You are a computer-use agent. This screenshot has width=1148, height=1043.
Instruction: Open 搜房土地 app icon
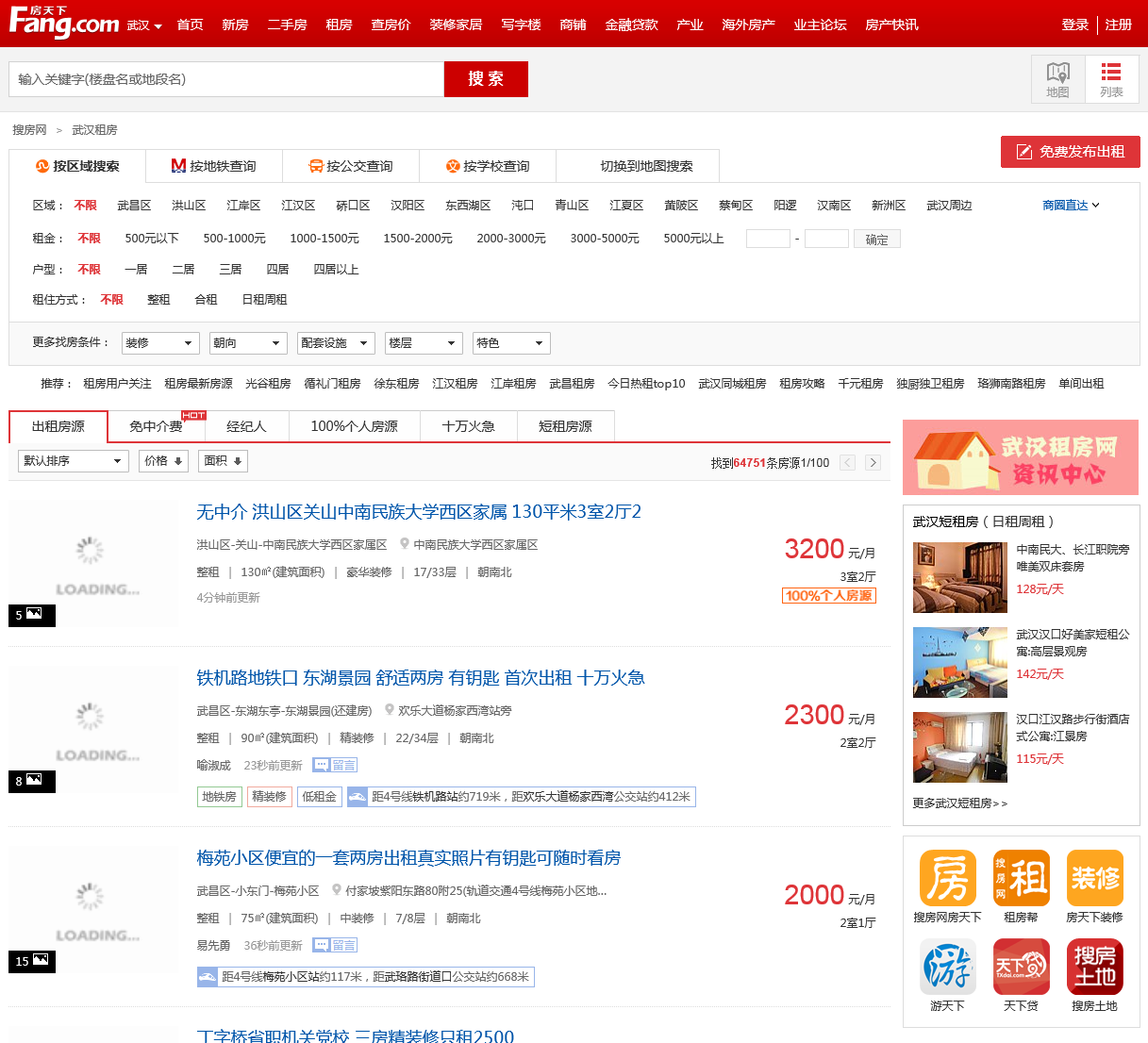point(1094,967)
